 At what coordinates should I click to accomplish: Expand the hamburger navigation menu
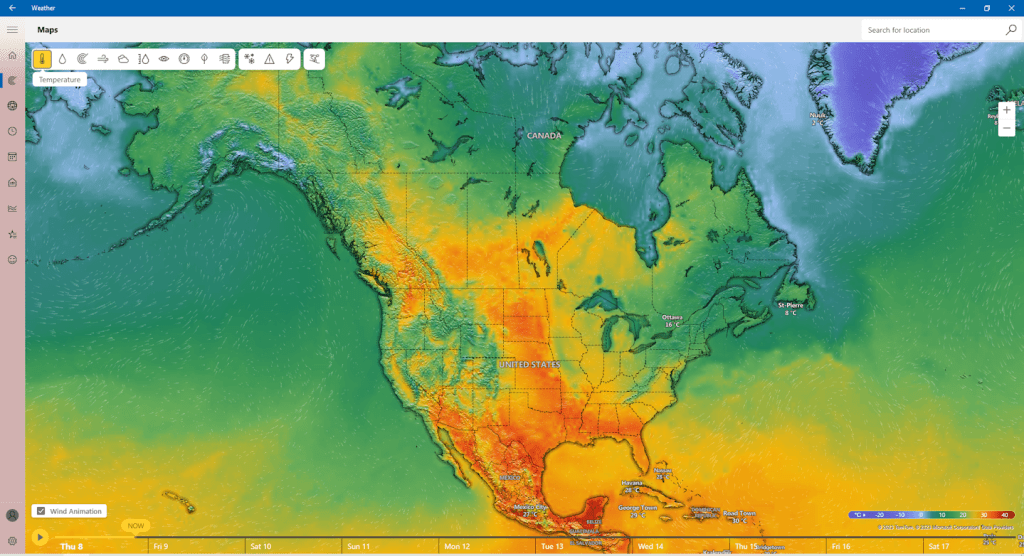coord(12,30)
